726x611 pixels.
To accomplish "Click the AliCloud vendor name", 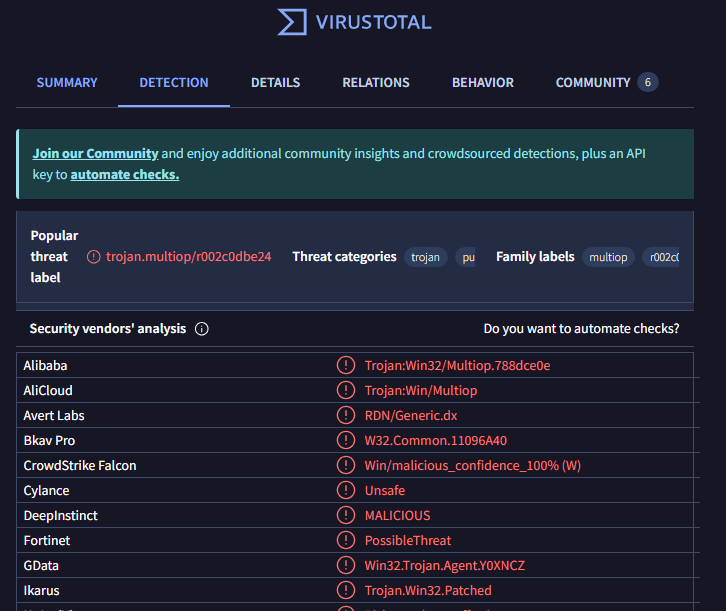I will [x=48, y=391].
